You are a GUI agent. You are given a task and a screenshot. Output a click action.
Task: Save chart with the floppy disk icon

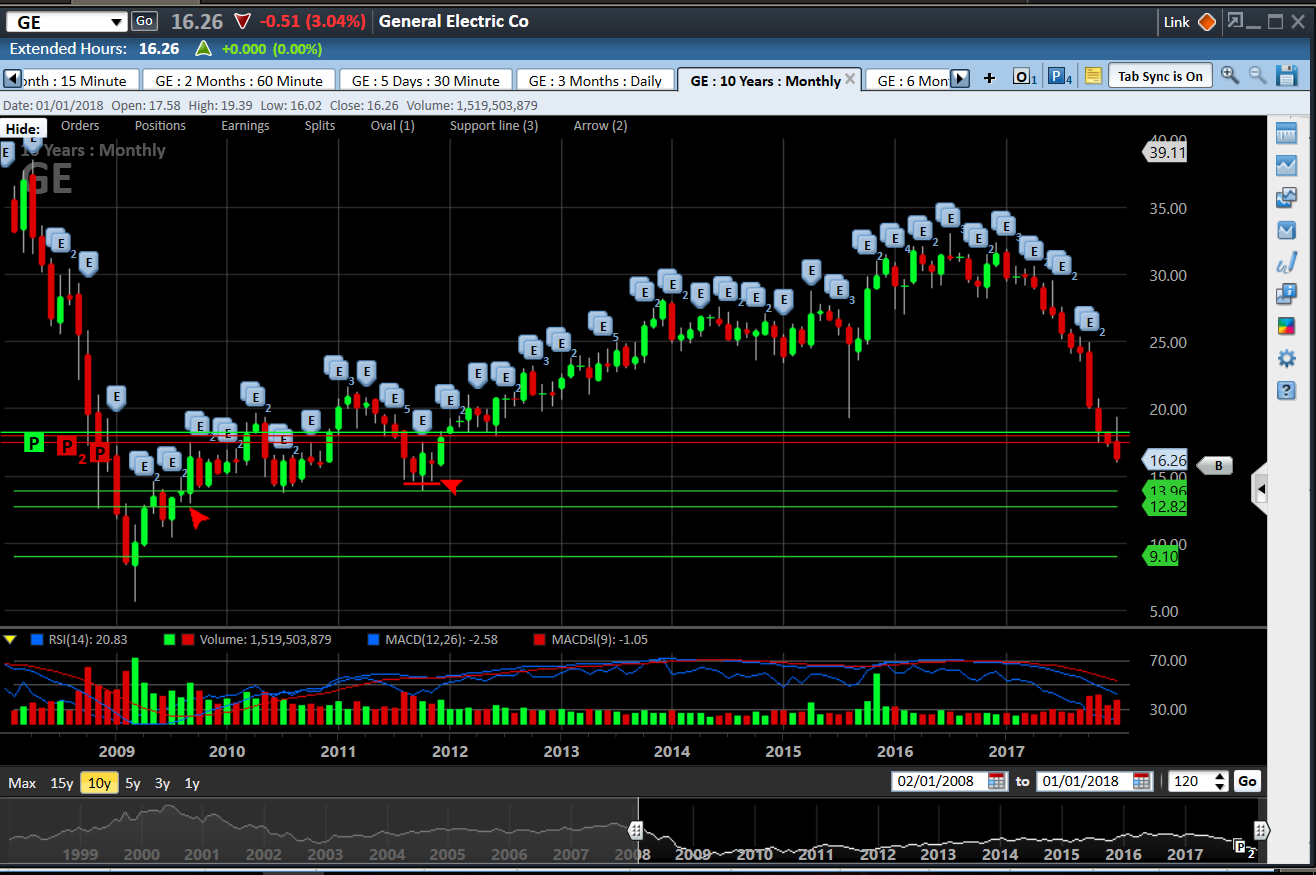coord(1287,76)
